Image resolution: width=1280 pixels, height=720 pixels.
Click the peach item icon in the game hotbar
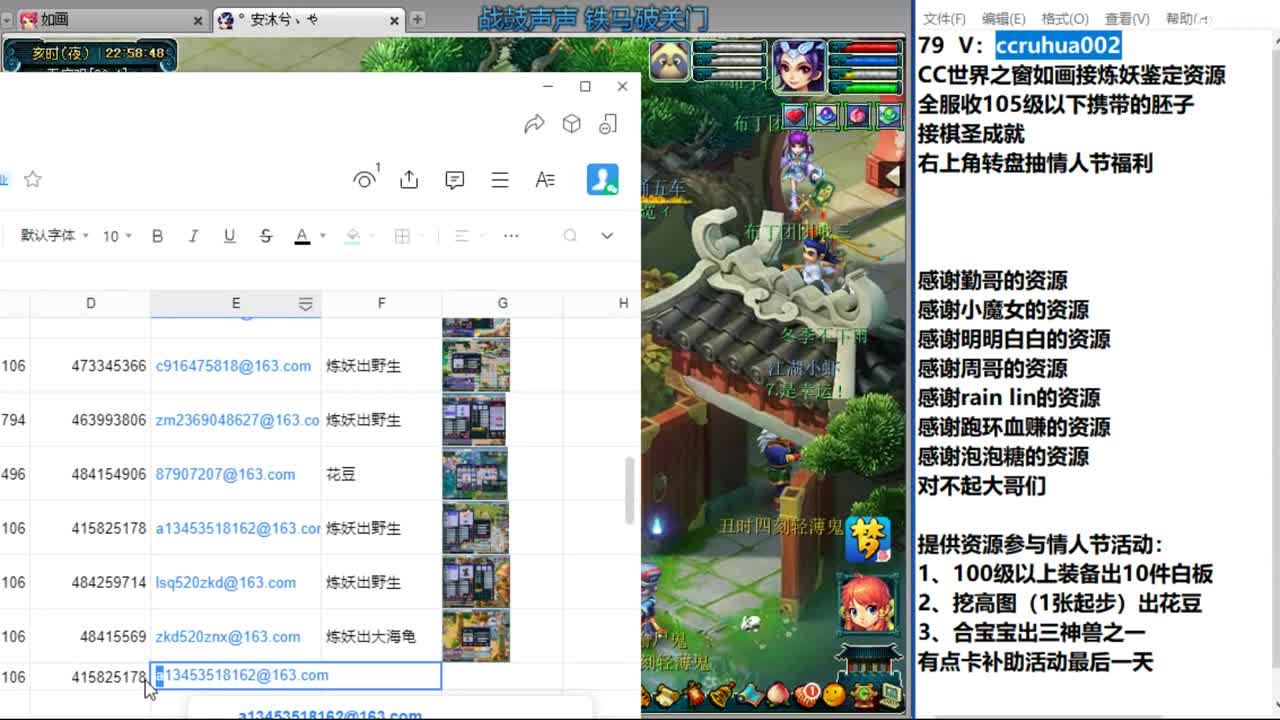click(777, 697)
